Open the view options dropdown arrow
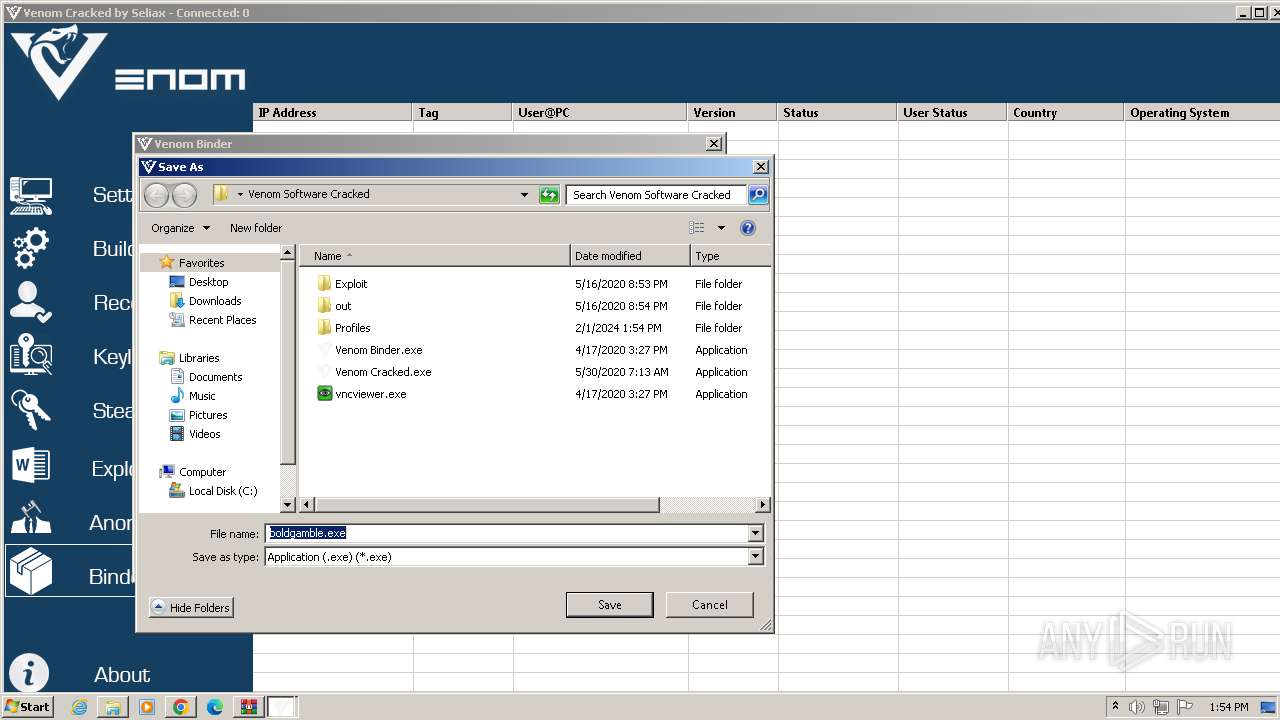The width and height of the screenshot is (1280, 720). [x=721, y=228]
